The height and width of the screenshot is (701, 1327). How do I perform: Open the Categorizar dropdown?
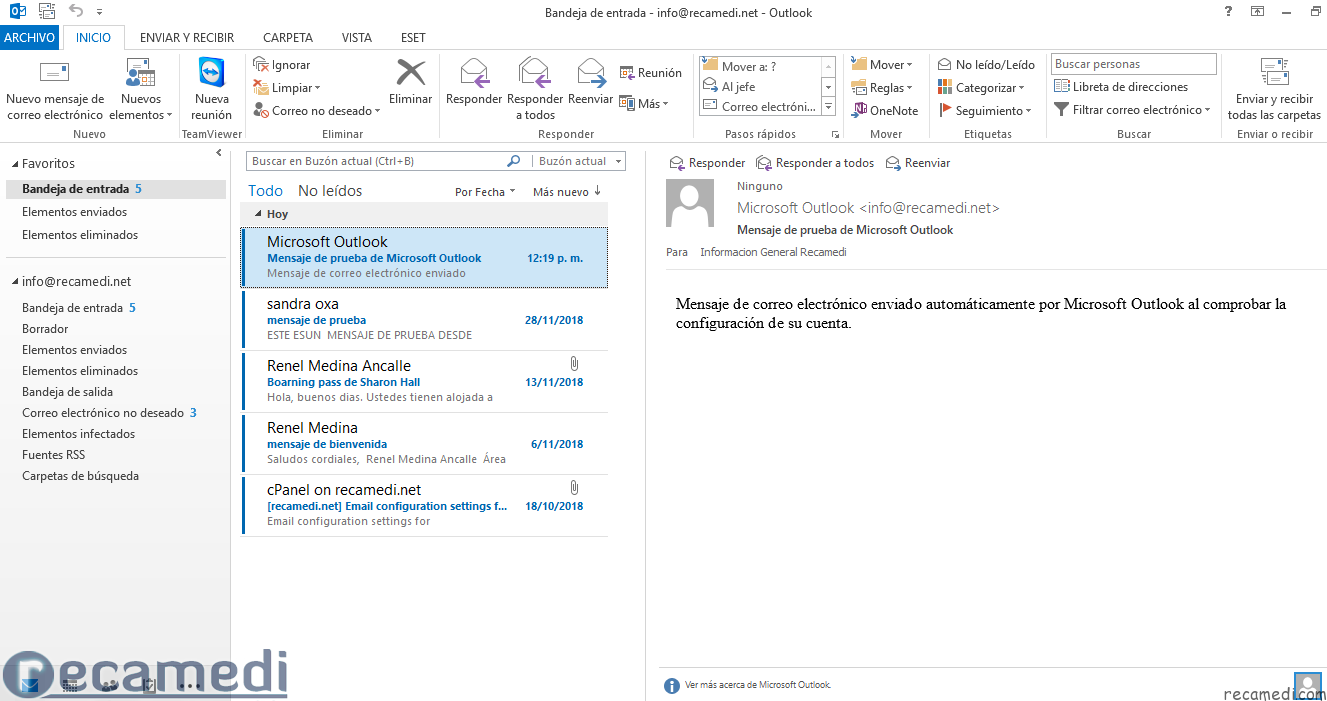[x=981, y=88]
